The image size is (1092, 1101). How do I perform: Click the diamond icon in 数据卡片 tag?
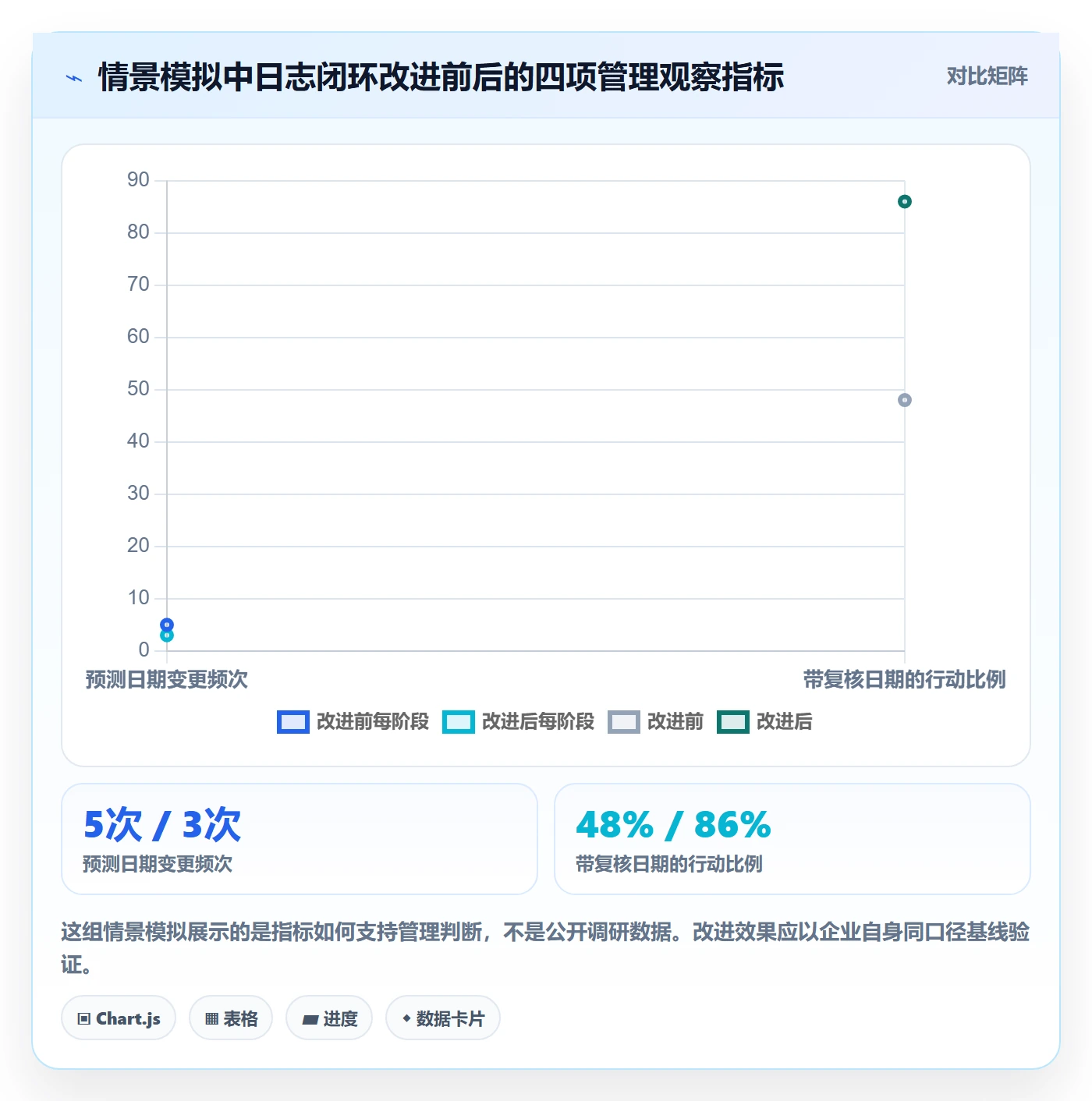pos(406,1018)
